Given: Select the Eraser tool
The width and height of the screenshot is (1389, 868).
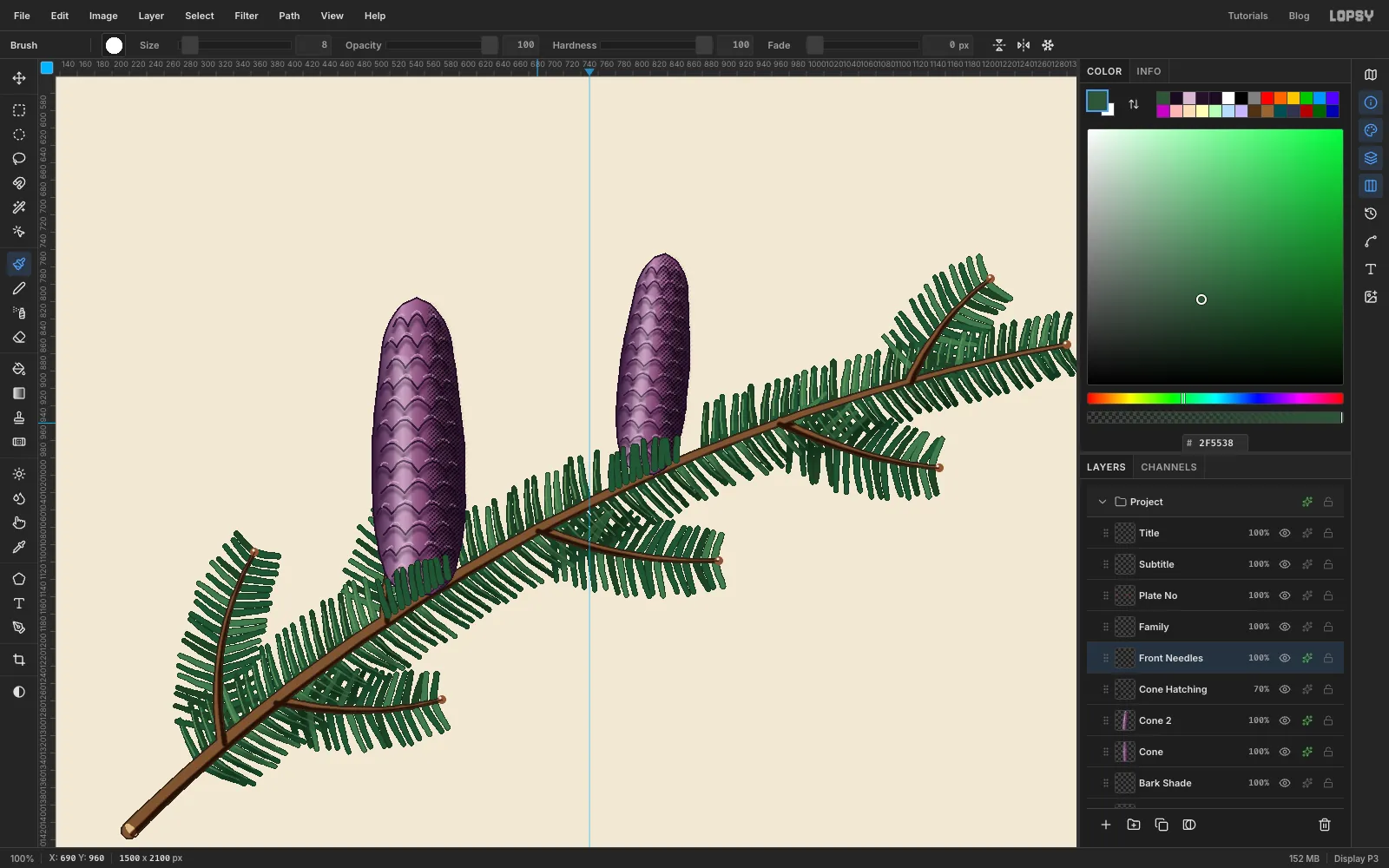Looking at the screenshot, I should 19,337.
